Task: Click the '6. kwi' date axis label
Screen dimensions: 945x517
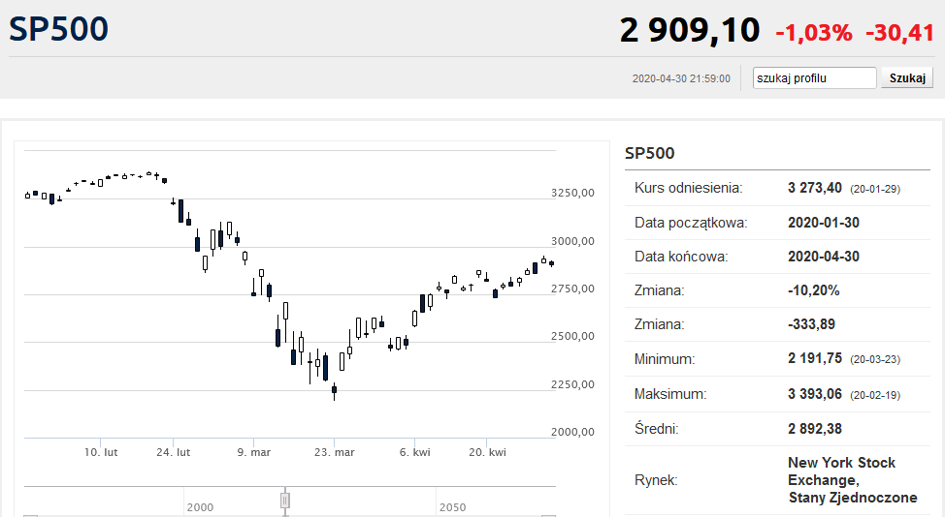Action: (415, 452)
